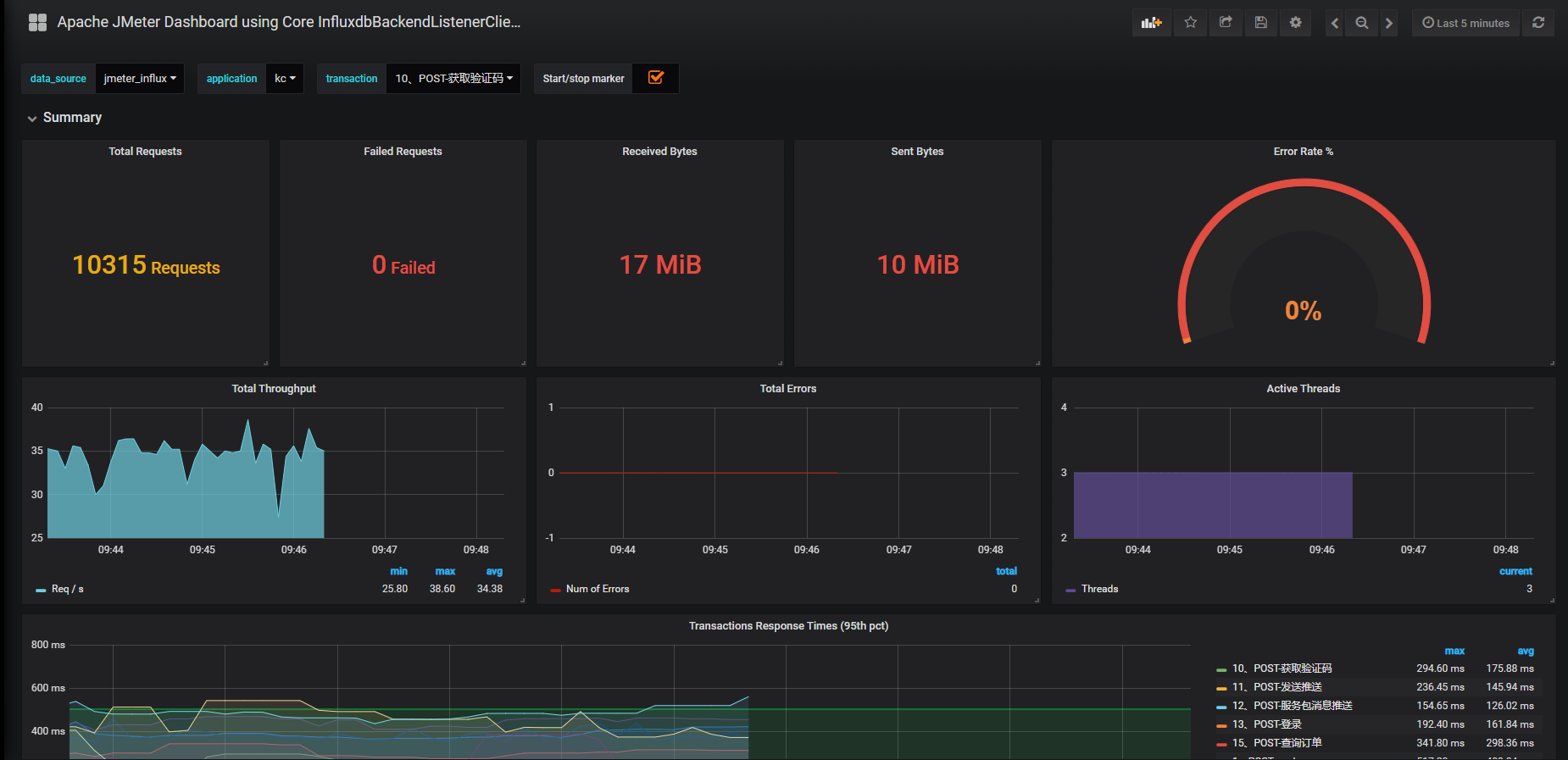Save the dashboard with floppy icon
Screen dimensions: 1568x760
coord(1261,23)
